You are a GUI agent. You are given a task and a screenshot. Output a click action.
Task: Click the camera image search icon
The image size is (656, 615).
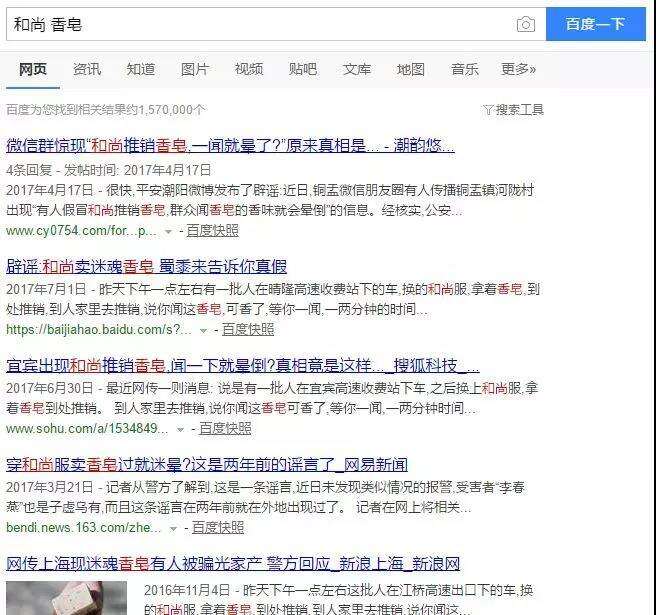tap(525, 24)
